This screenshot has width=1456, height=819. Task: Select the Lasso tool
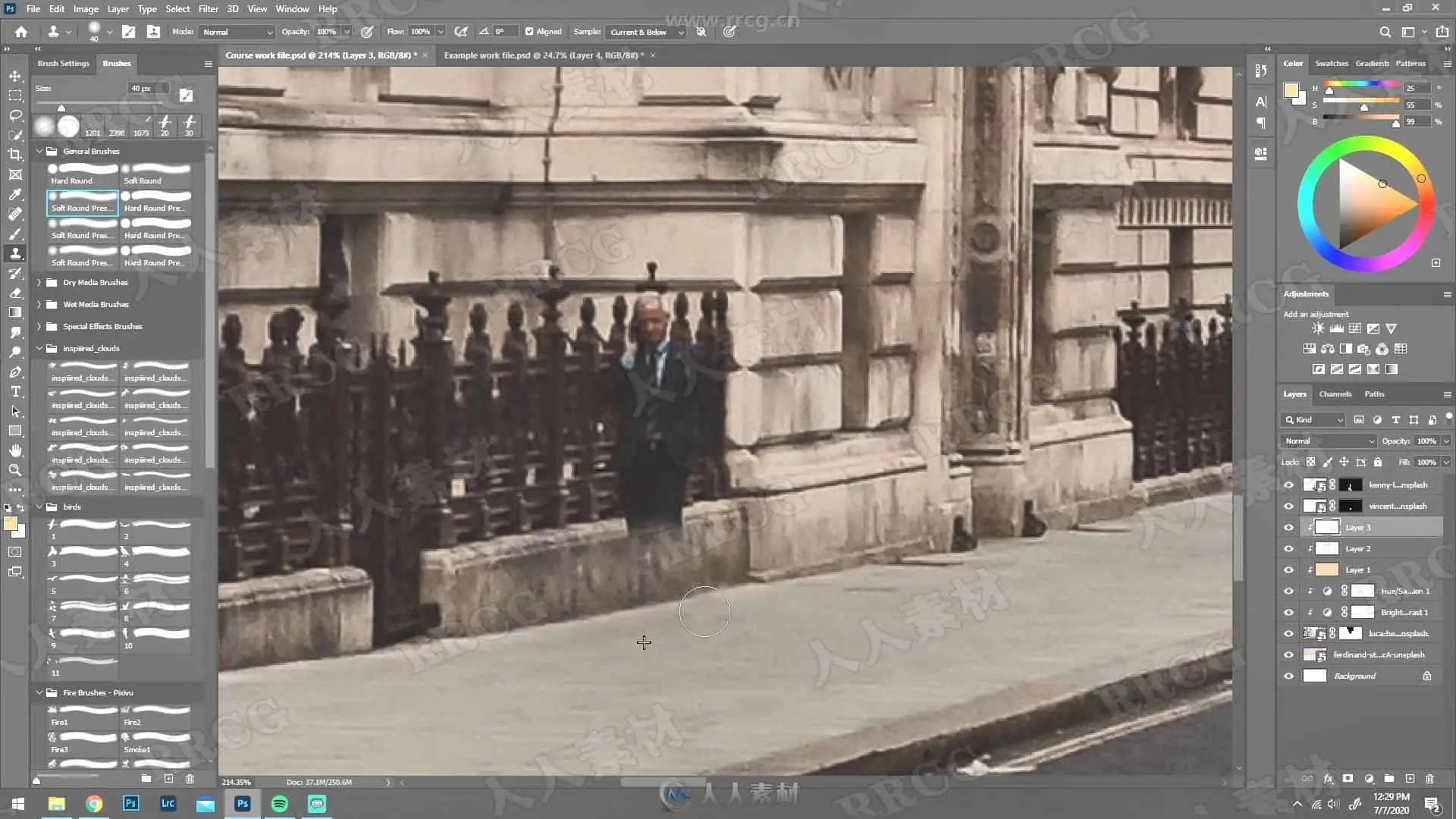[x=15, y=115]
